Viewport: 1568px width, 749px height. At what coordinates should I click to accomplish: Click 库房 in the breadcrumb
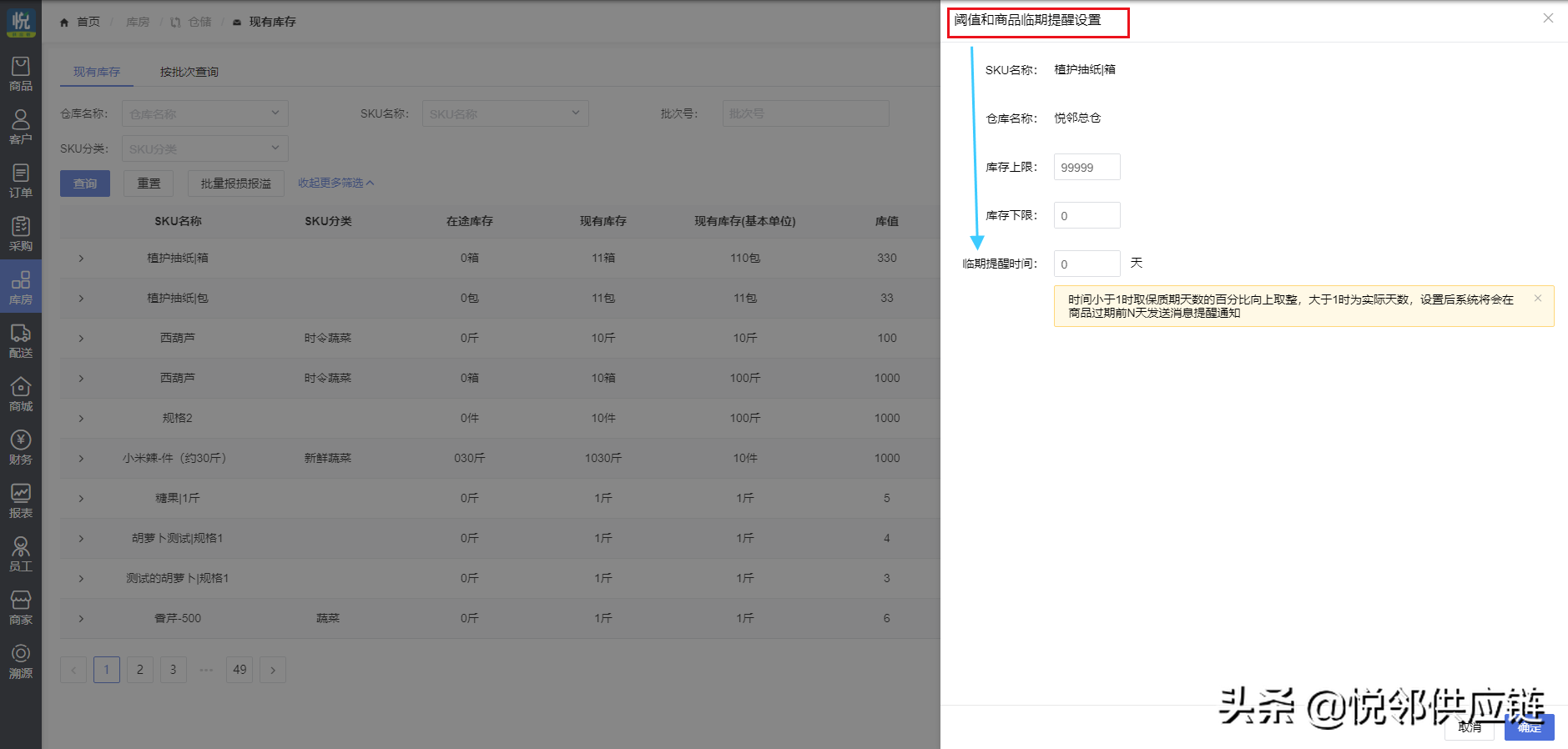point(138,22)
